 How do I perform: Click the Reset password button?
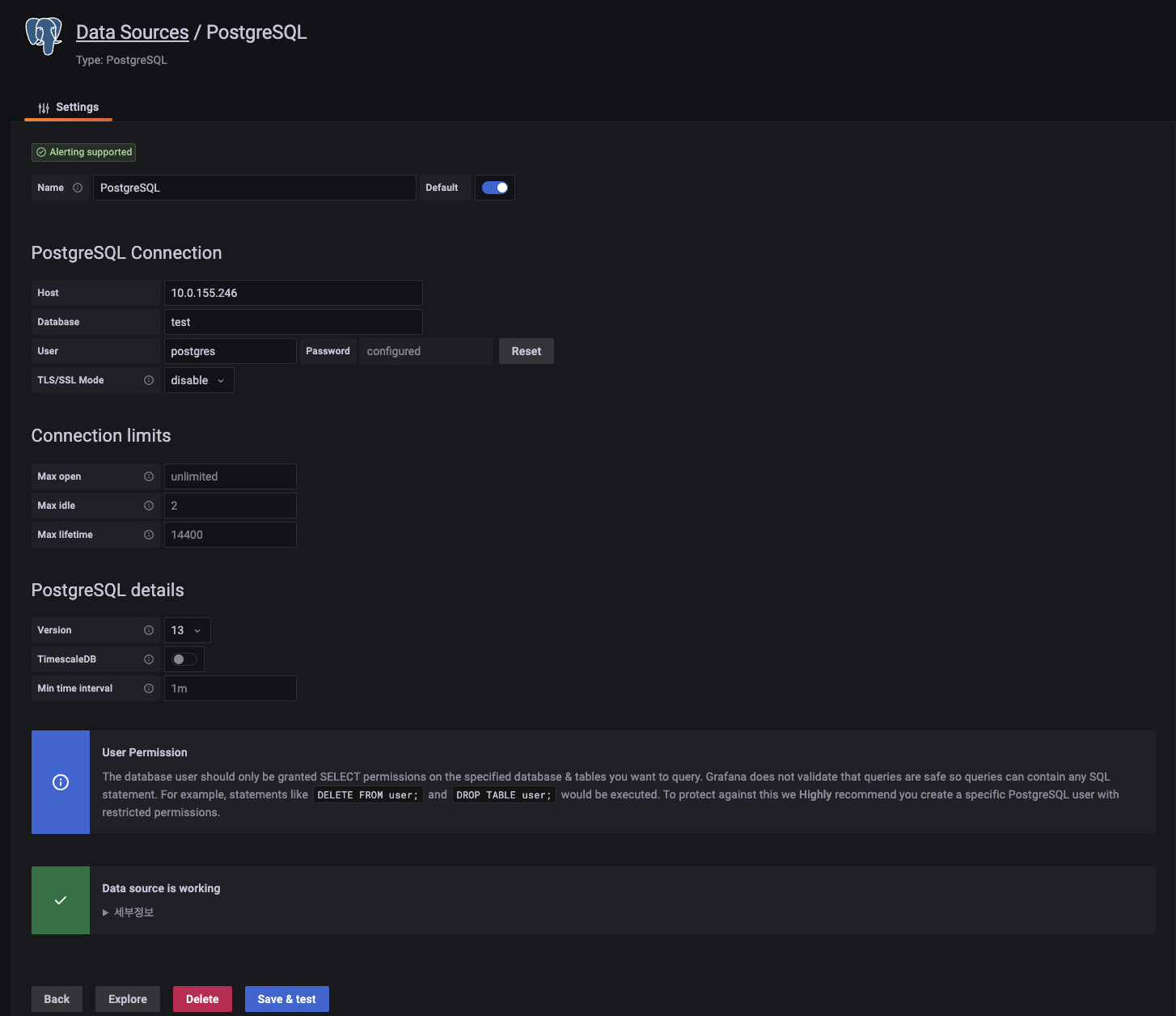pyautogui.click(x=527, y=351)
